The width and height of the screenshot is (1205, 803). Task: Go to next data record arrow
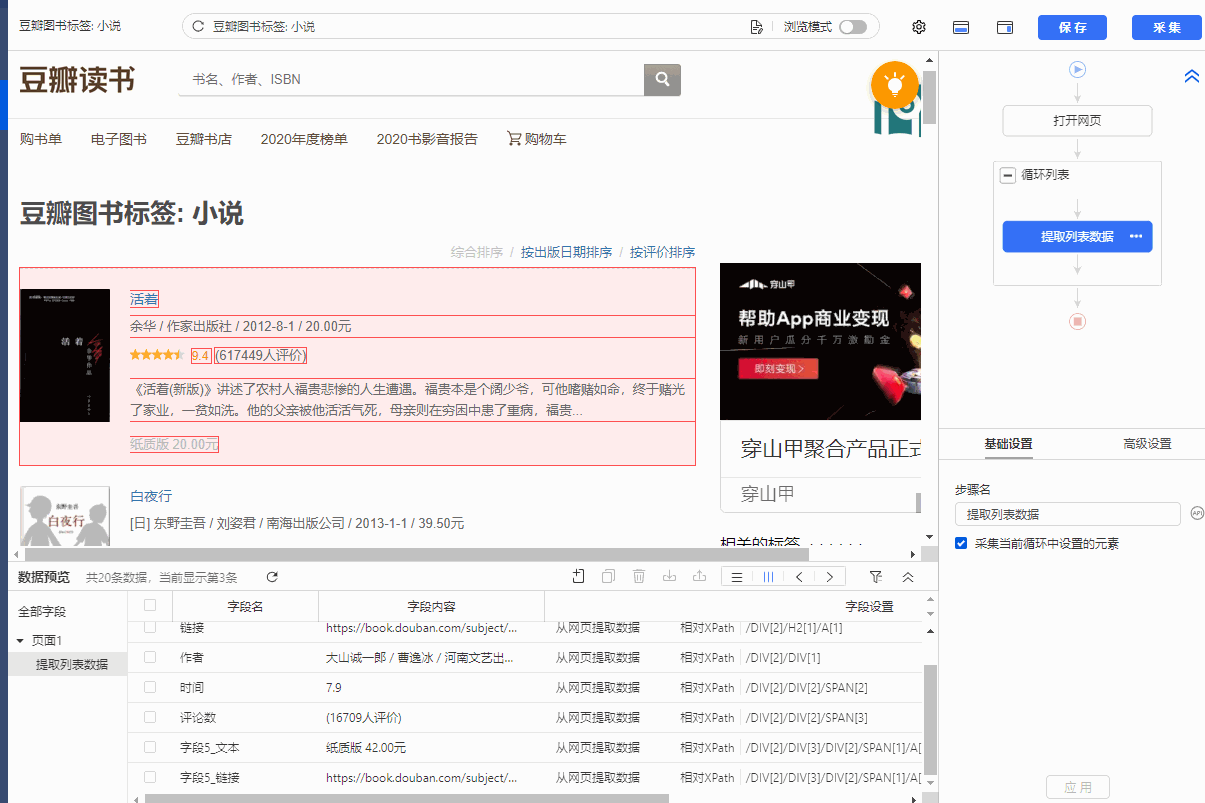point(829,577)
